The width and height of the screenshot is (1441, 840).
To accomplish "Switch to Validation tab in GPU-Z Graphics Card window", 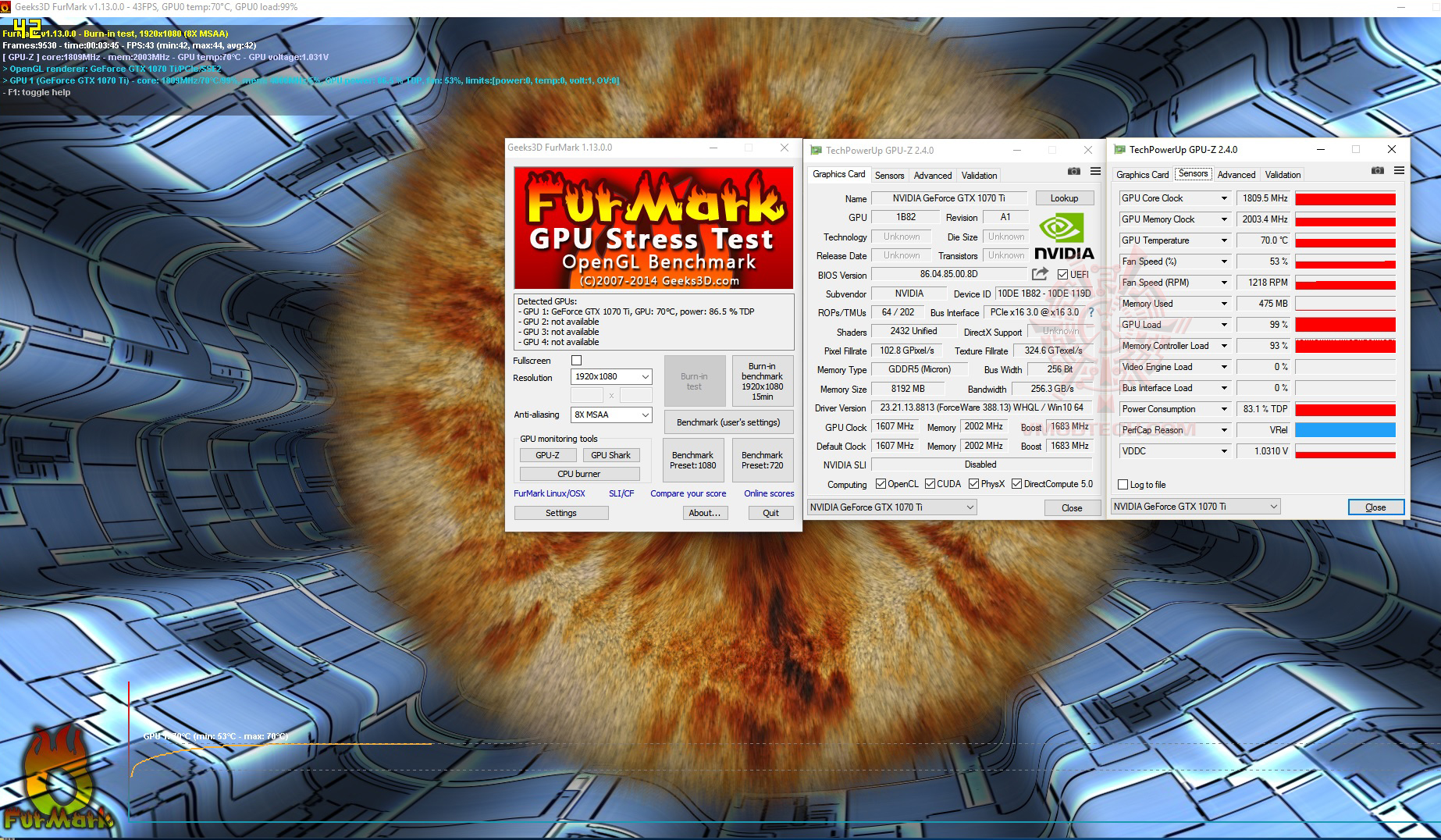I will [x=979, y=176].
